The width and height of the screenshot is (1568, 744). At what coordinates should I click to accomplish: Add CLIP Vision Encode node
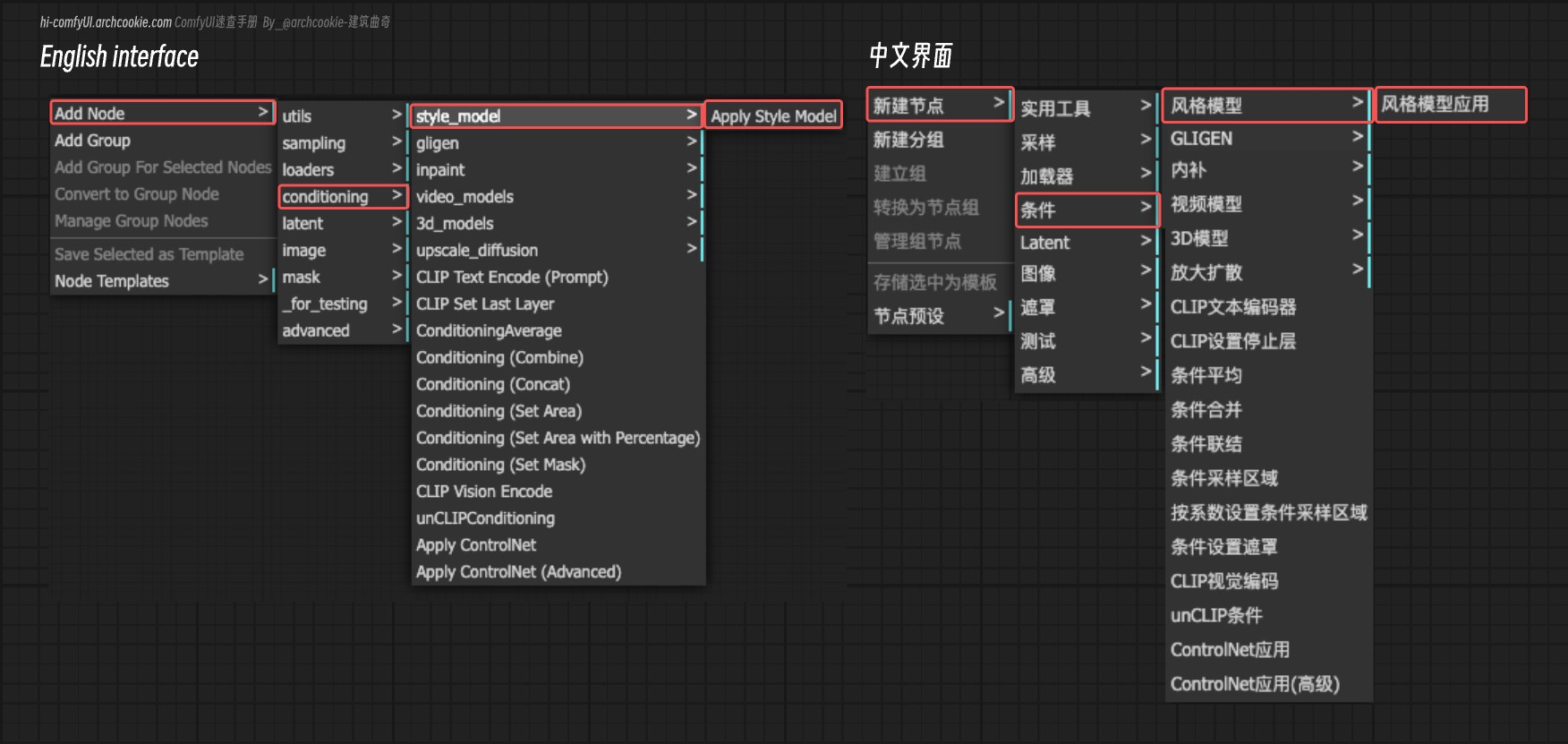(x=557, y=492)
